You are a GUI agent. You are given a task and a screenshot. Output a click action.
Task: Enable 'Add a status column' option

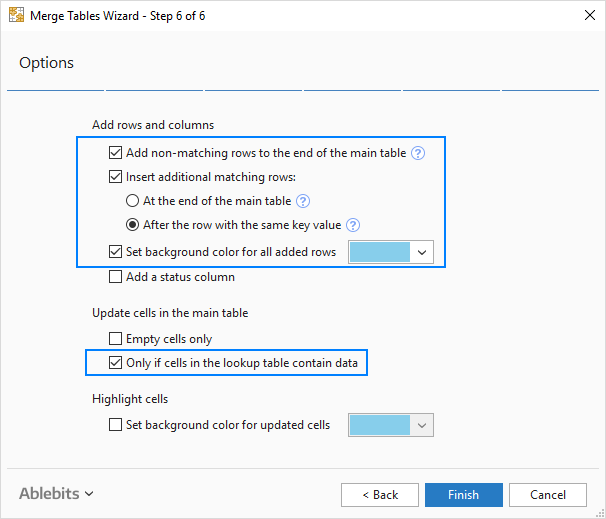(116, 276)
